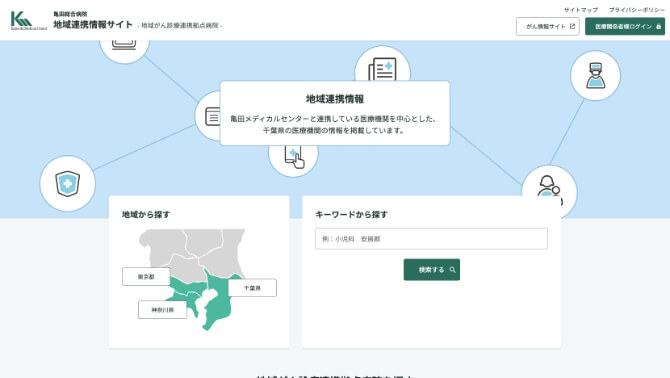The width and height of the screenshot is (670, 378).
Task: Click the 検索する button
Action: [x=432, y=270]
